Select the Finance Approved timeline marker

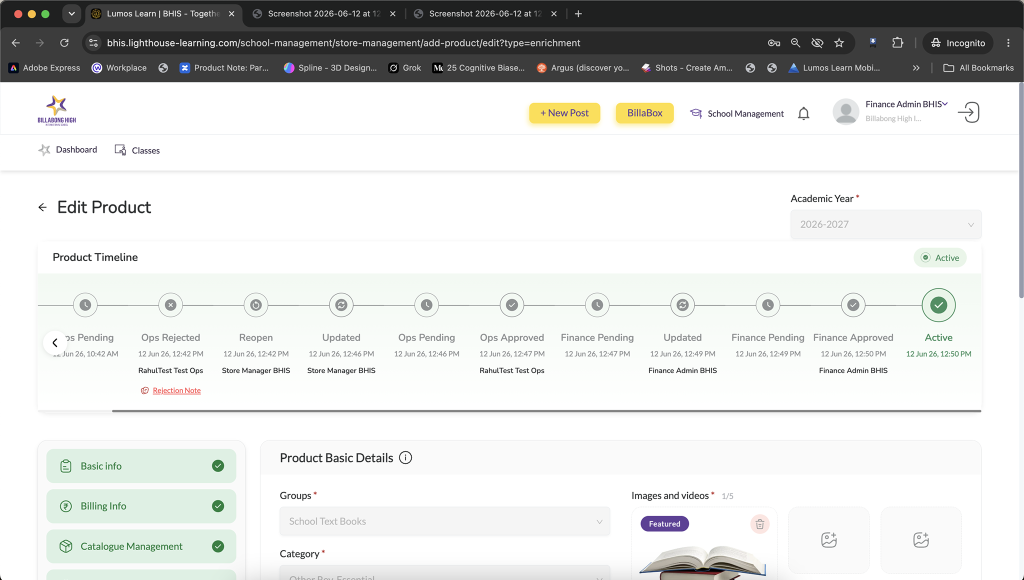point(853,305)
